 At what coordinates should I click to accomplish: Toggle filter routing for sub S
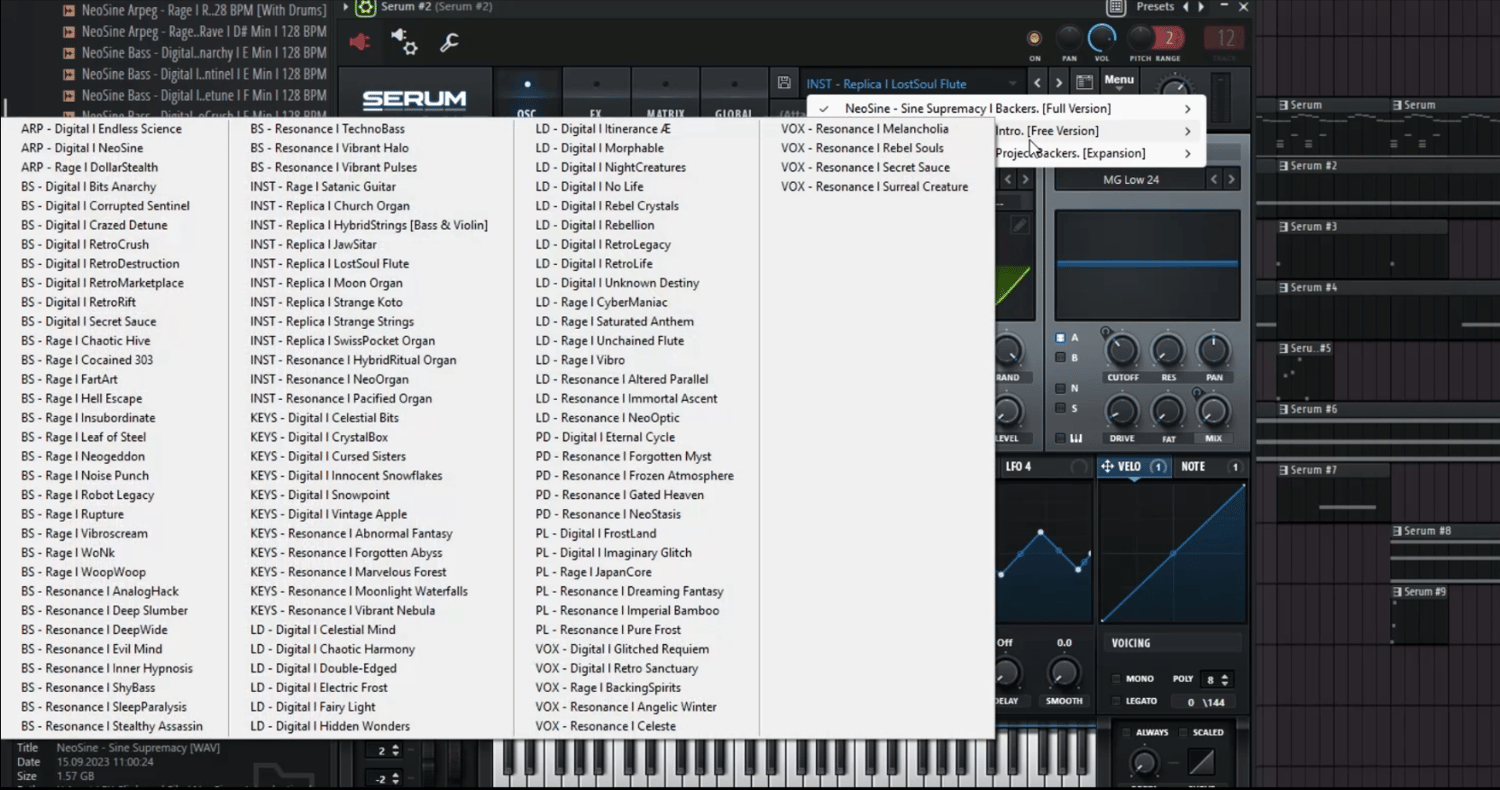[1061, 408]
